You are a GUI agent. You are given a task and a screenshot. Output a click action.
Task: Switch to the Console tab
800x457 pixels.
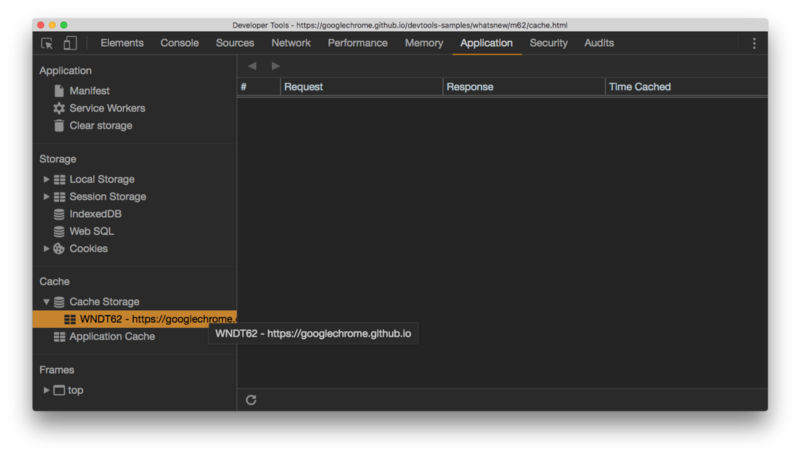[x=180, y=43]
